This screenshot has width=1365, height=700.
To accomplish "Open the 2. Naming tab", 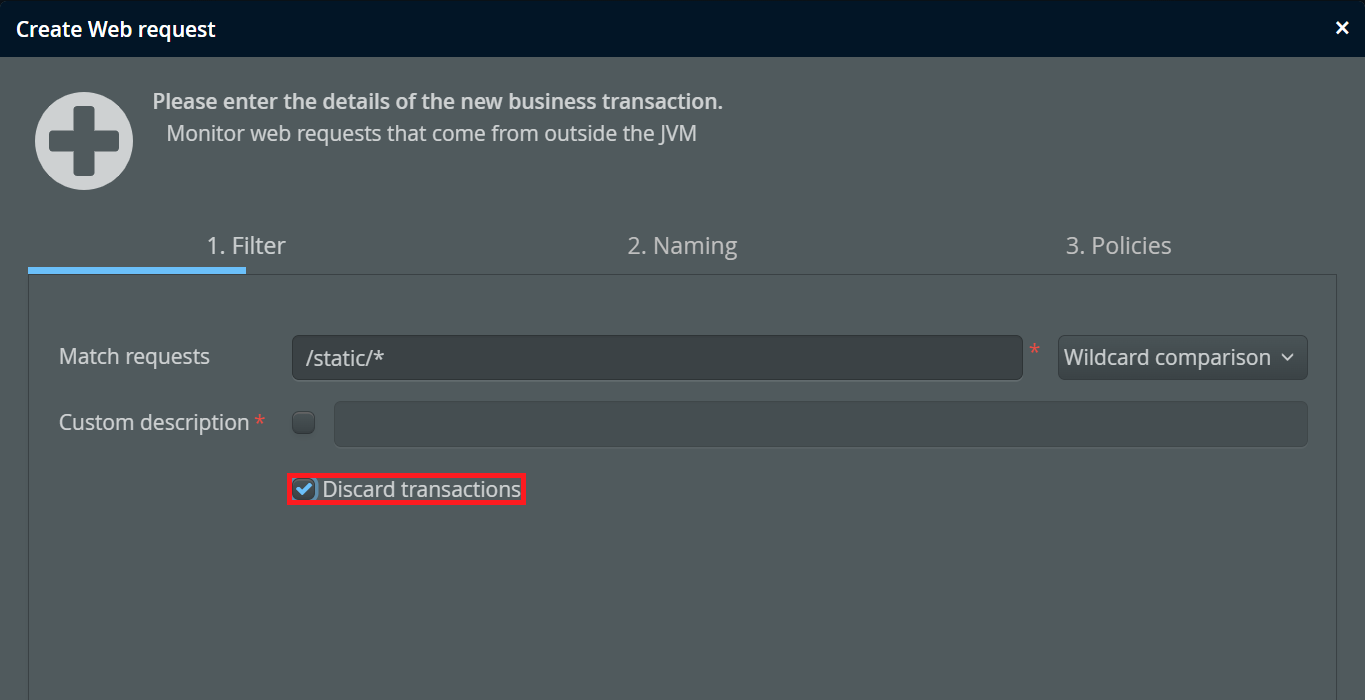I will click(682, 246).
